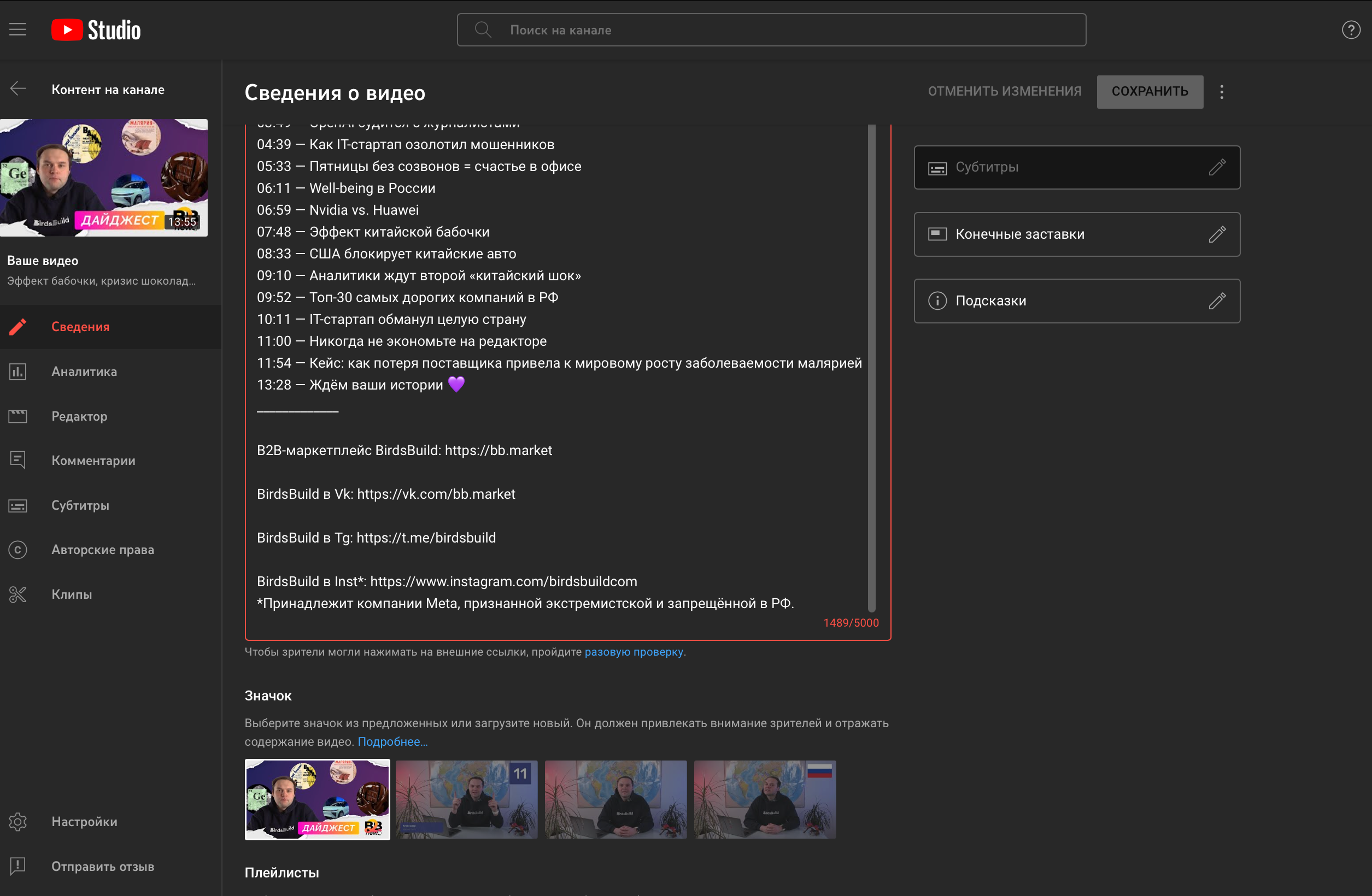Click the edit pencil on Подсказки
Image resolution: width=1372 pixels, height=896 pixels.
point(1217,301)
